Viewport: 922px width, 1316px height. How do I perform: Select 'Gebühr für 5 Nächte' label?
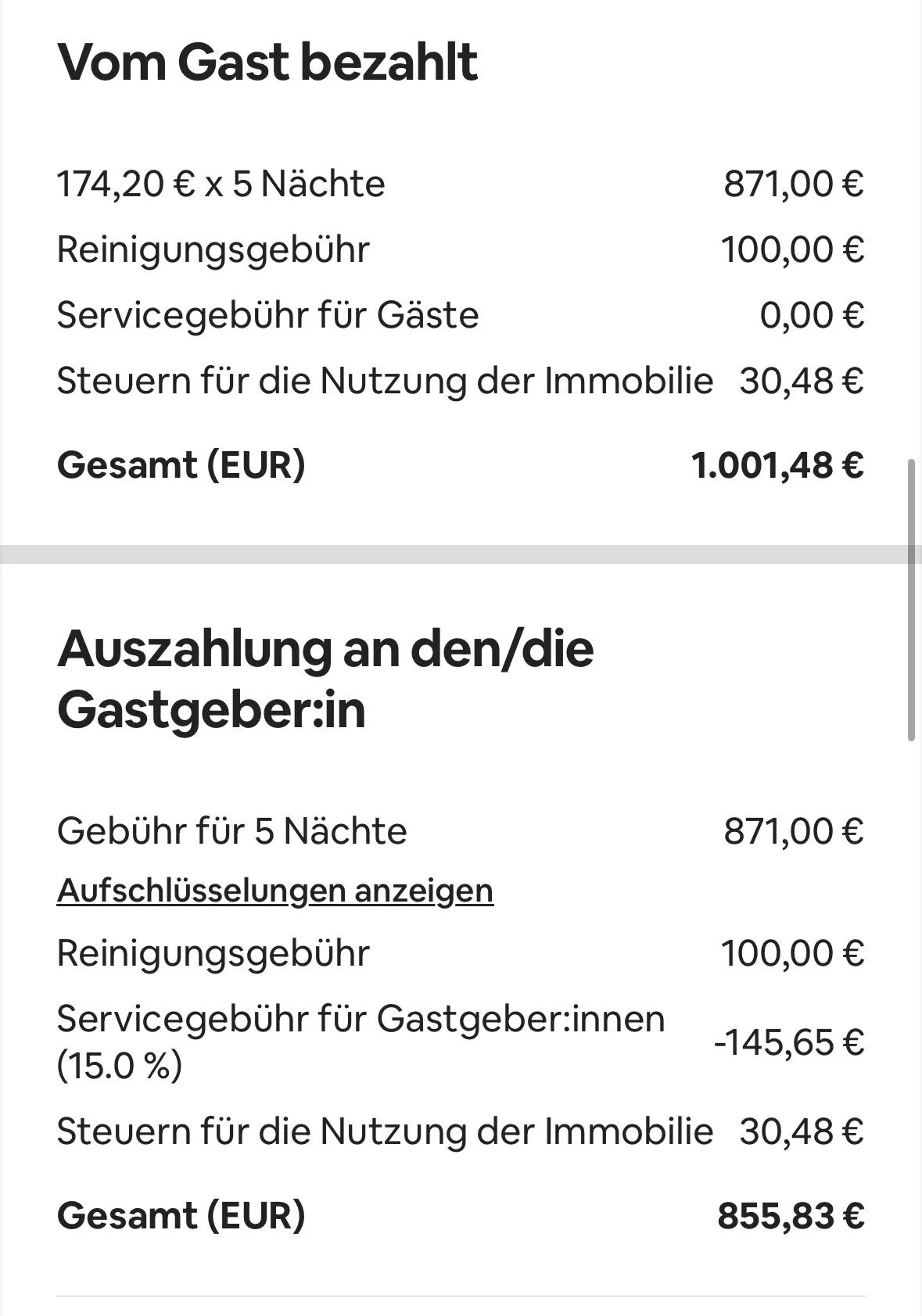(x=231, y=830)
